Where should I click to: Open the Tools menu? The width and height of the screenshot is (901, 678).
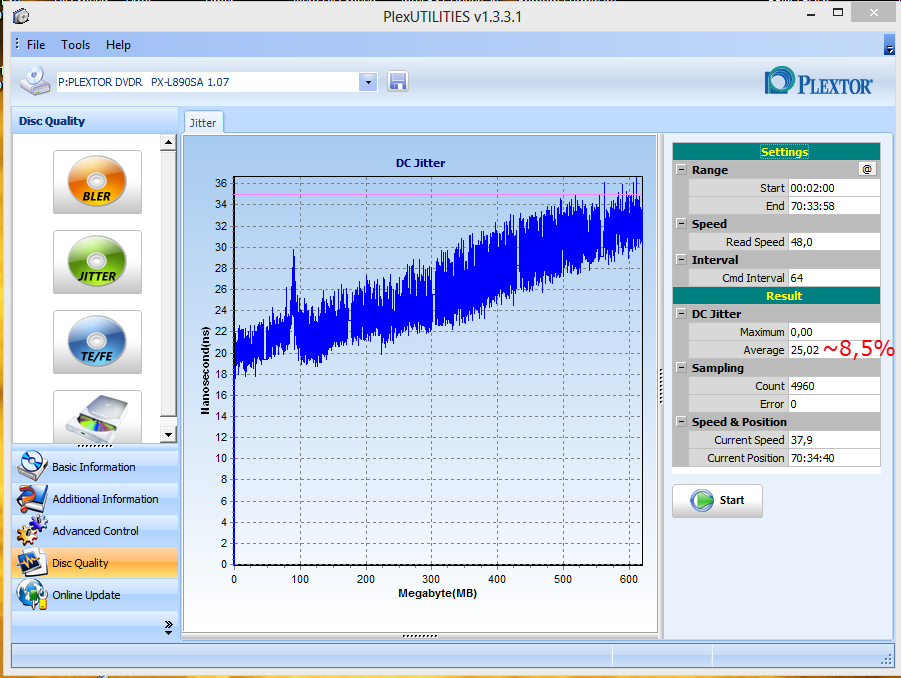tap(75, 45)
